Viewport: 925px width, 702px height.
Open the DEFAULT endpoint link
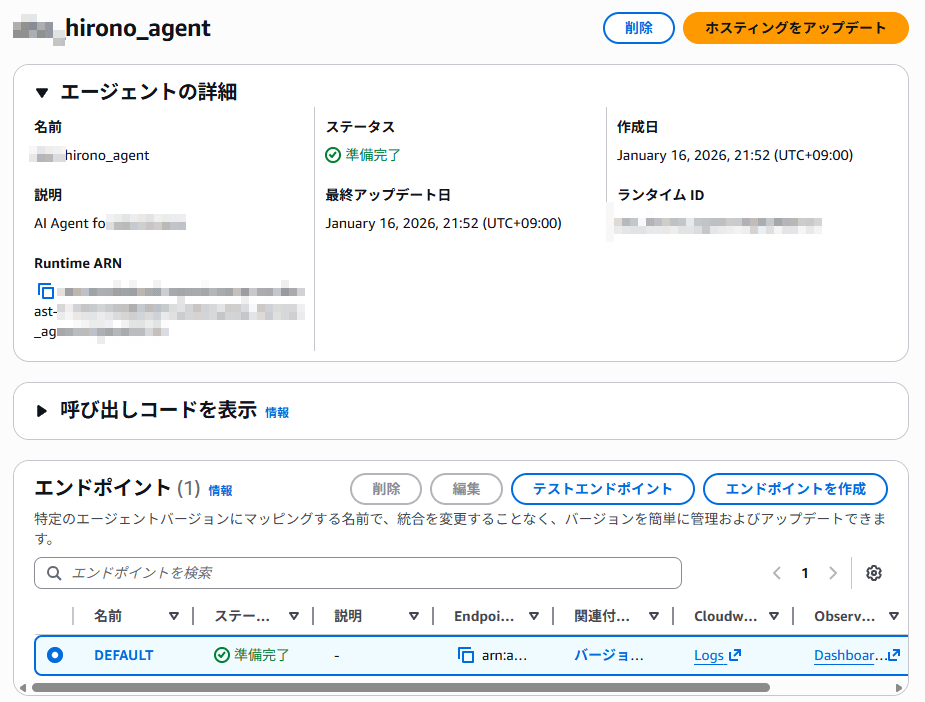pyautogui.click(x=124, y=655)
